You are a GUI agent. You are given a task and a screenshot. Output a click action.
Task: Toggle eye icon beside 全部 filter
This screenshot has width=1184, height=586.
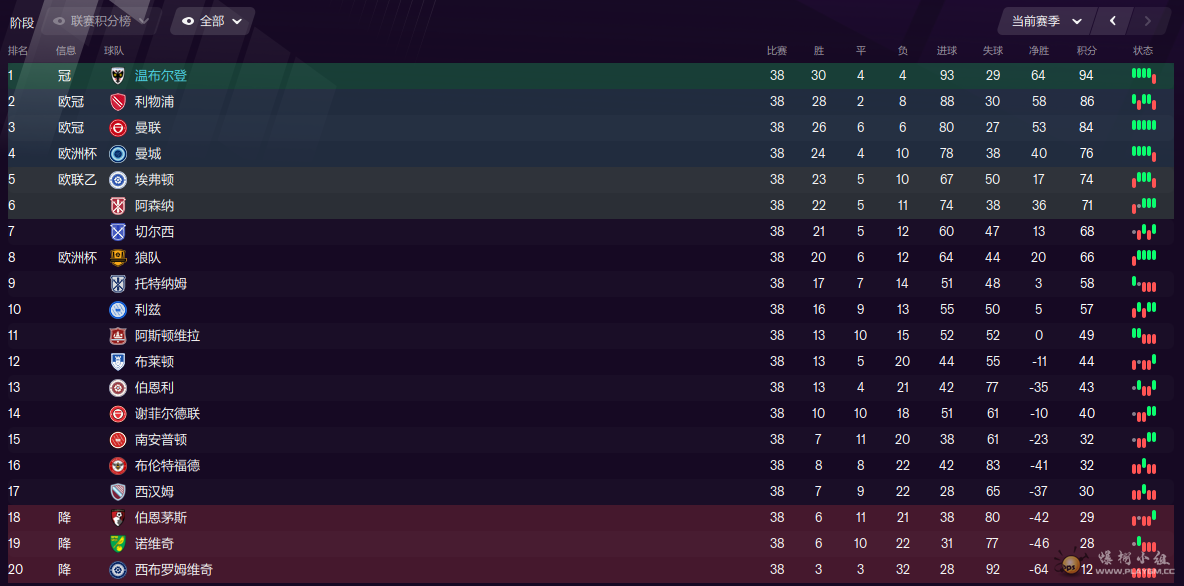click(188, 21)
